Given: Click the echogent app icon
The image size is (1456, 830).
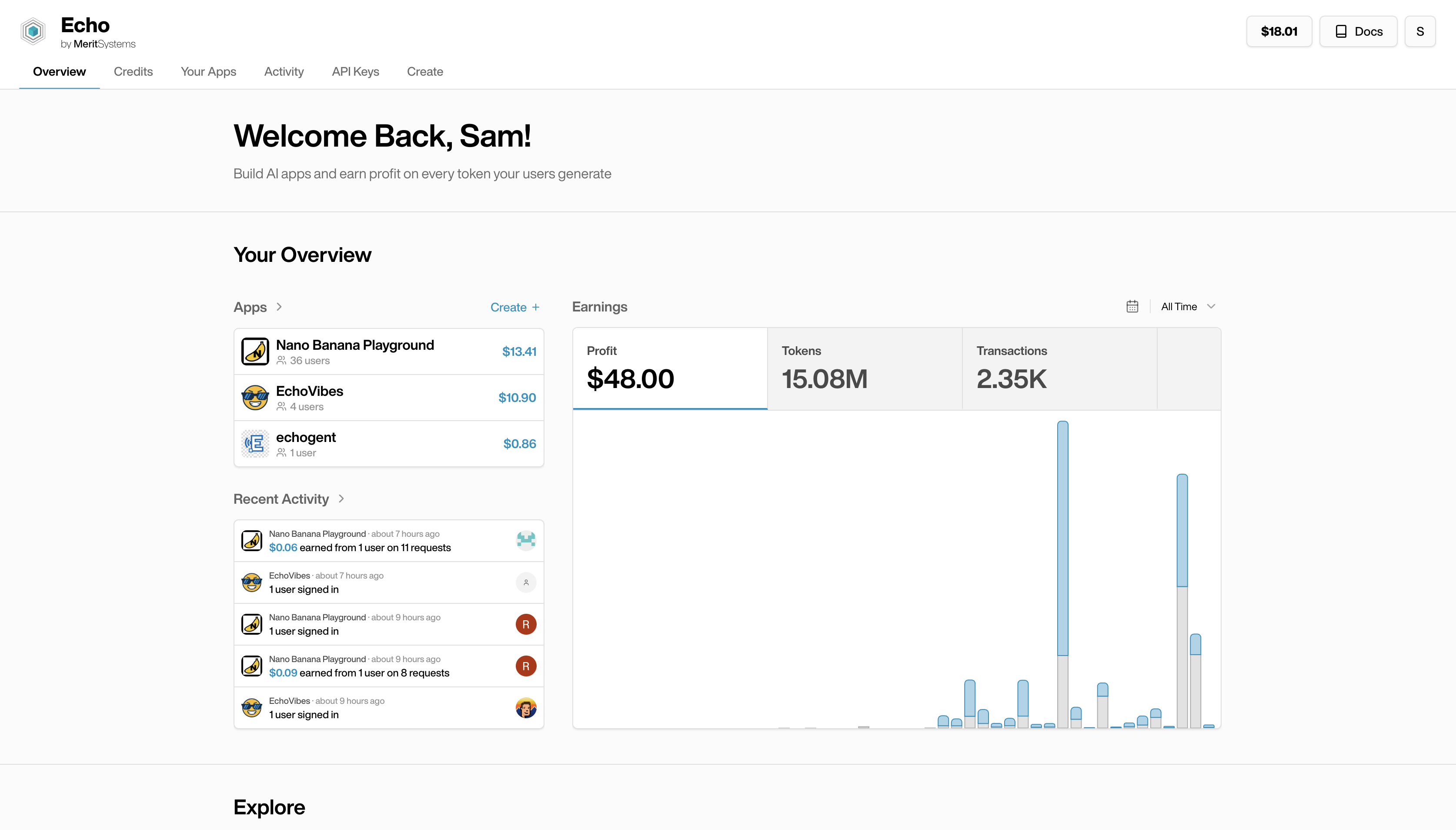Looking at the screenshot, I should (x=255, y=444).
